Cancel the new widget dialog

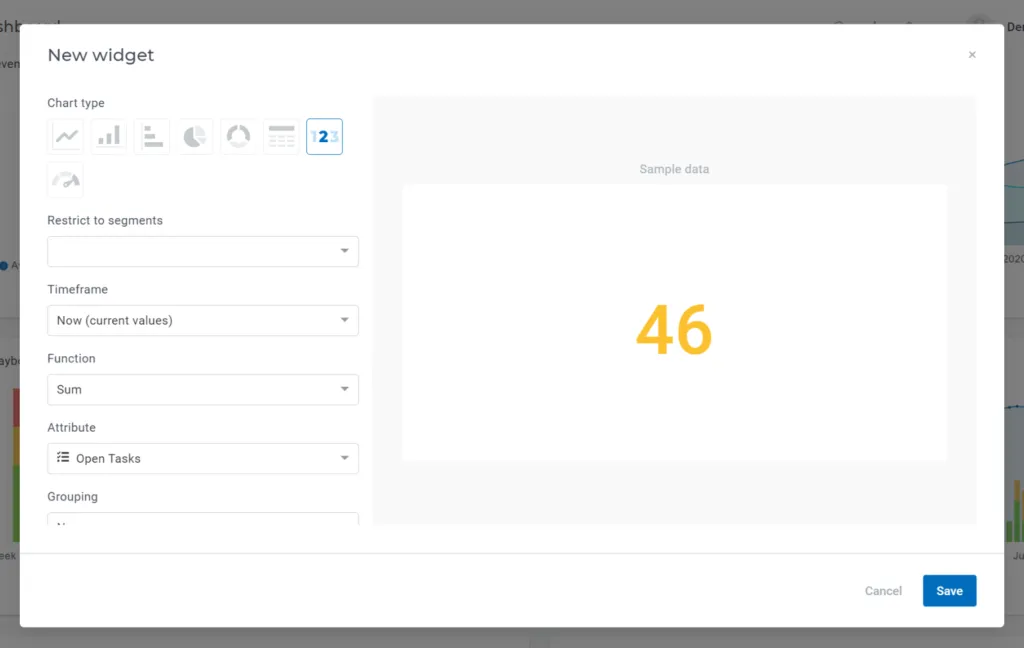tap(883, 591)
